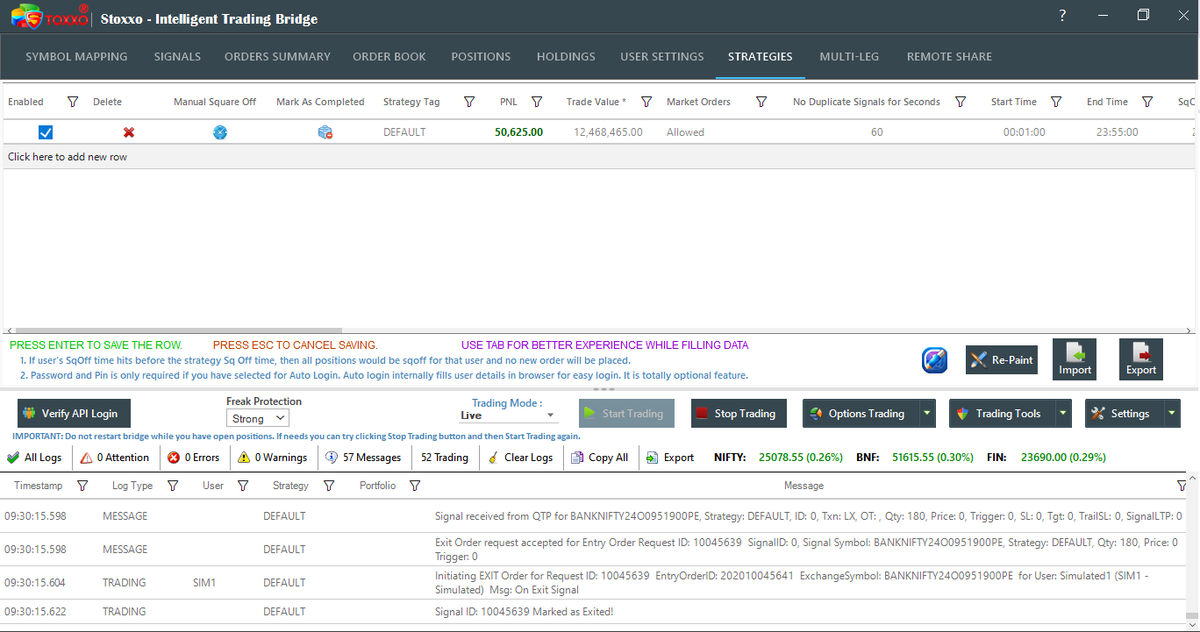
Task: Show All Logs filter
Action: pos(35,457)
